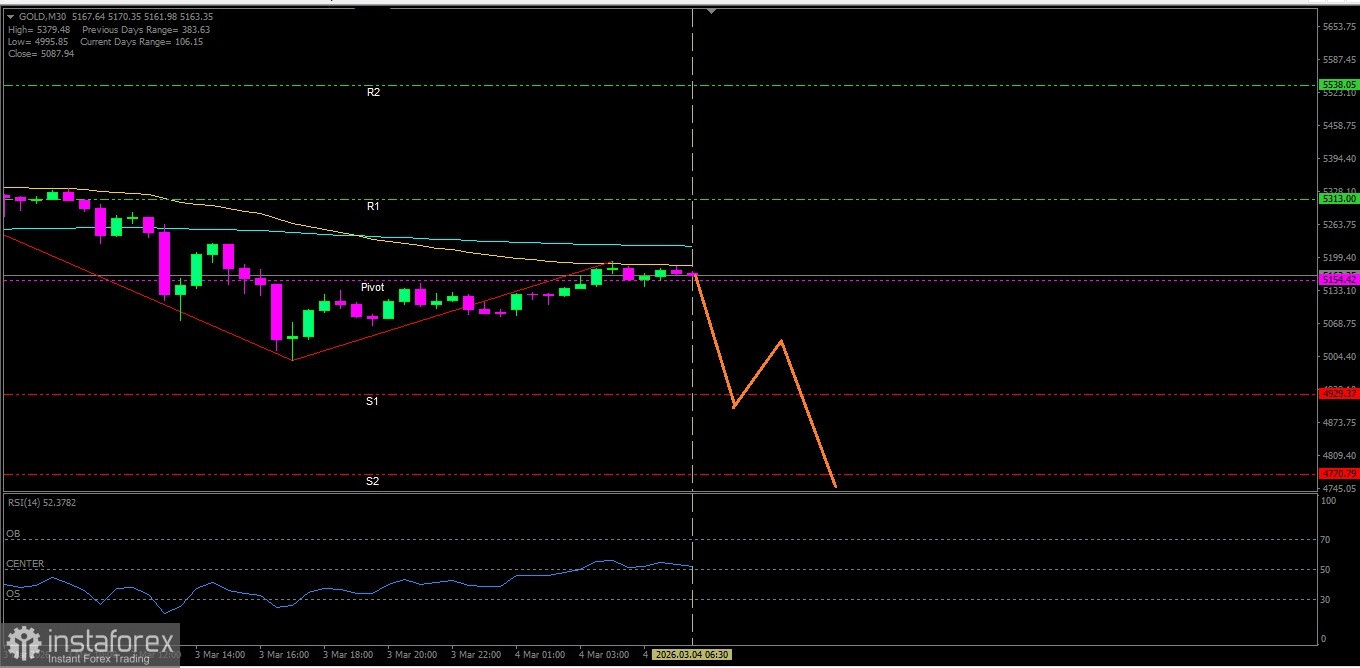The width and height of the screenshot is (1360, 668).
Task: Click the instaforex gear logo
Action: click(x=23, y=643)
